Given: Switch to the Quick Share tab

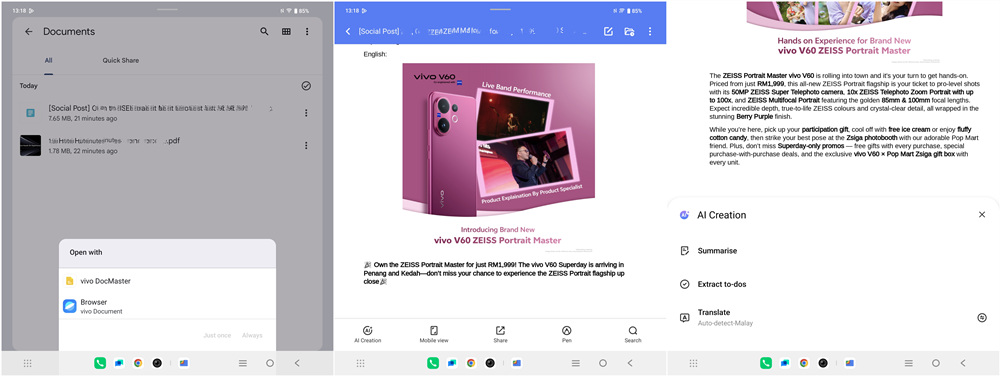Looking at the screenshot, I should [121, 61].
